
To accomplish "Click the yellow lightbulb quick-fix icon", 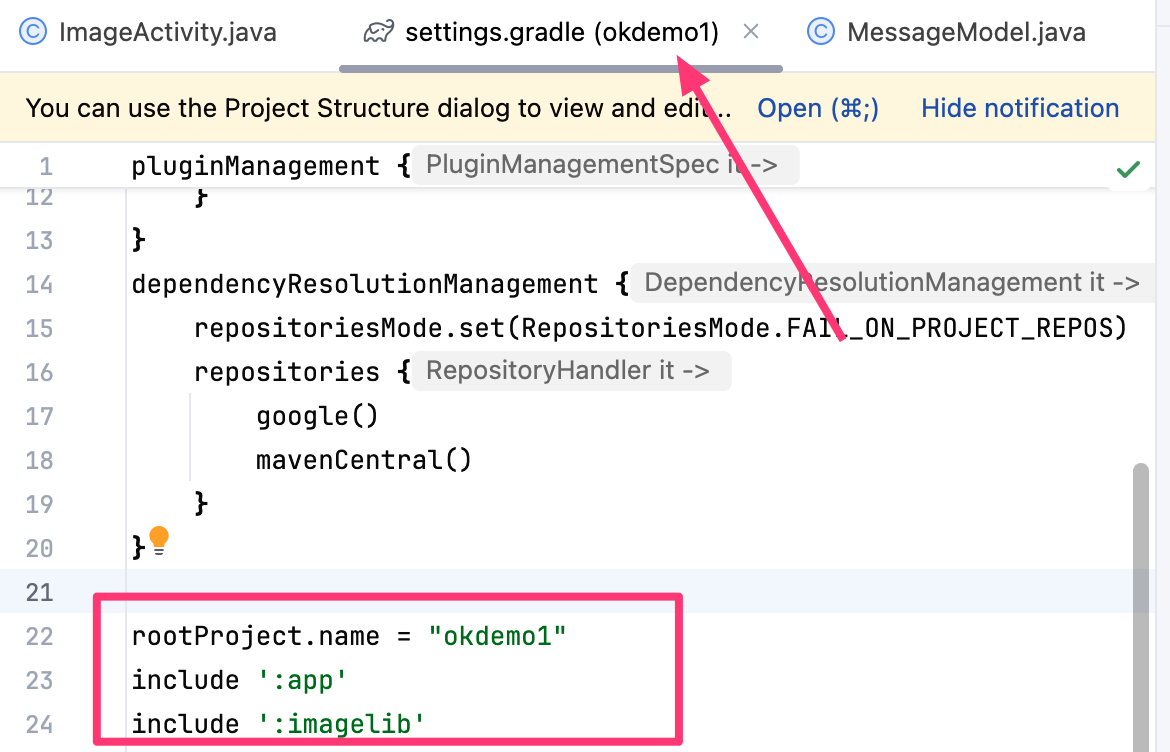I will tap(159, 540).
